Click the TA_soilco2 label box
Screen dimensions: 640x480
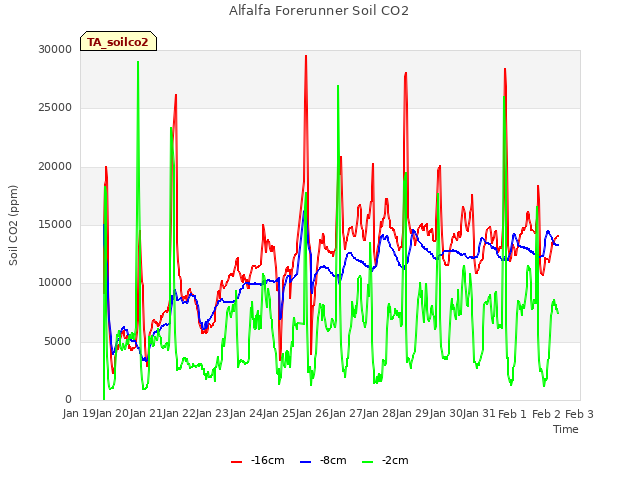(118, 41)
